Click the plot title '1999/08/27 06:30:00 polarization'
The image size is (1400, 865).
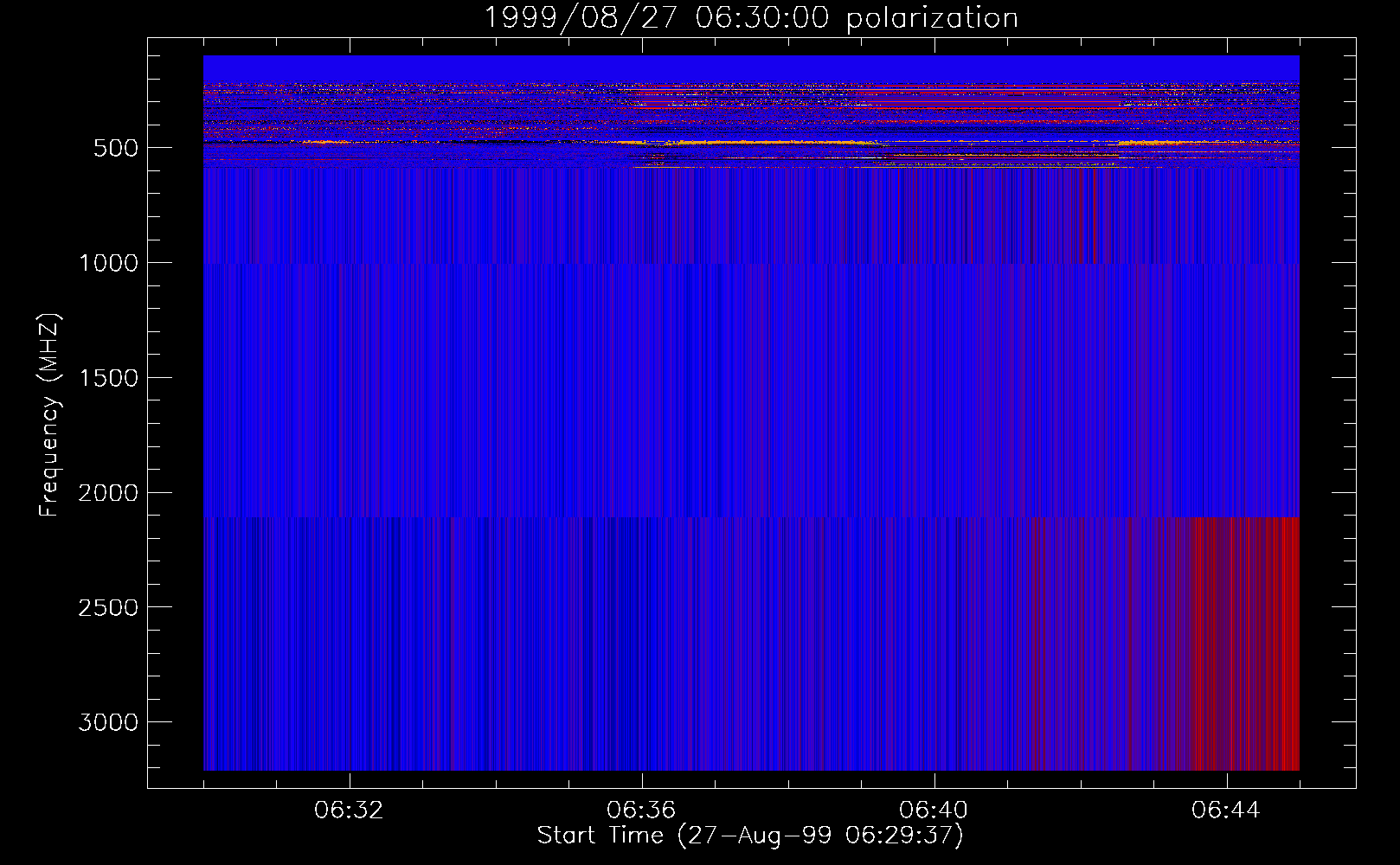[750, 17]
